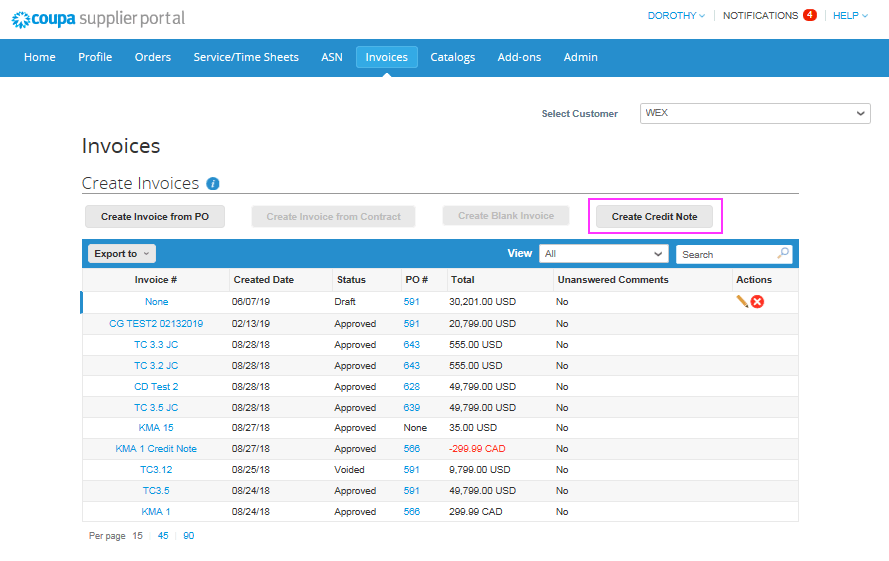The height and width of the screenshot is (561, 889).
Task: Open invoice CG TEST2 02132019
Action: pos(156,324)
